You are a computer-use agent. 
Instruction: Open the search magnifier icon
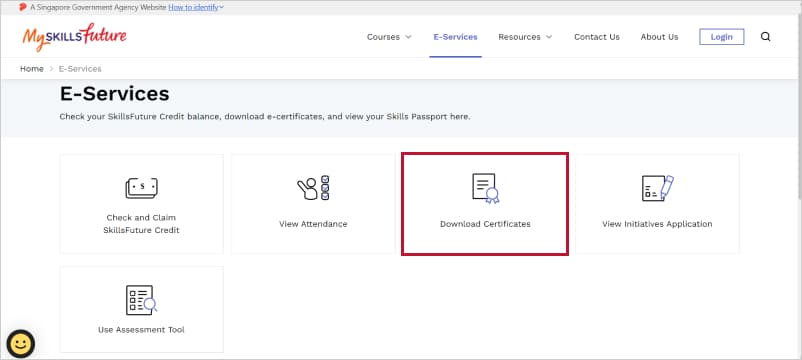[765, 37]
